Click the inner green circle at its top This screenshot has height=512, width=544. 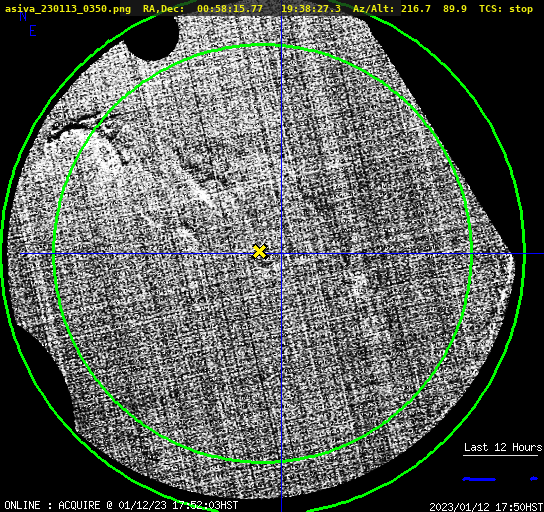[x=267, y=45]
